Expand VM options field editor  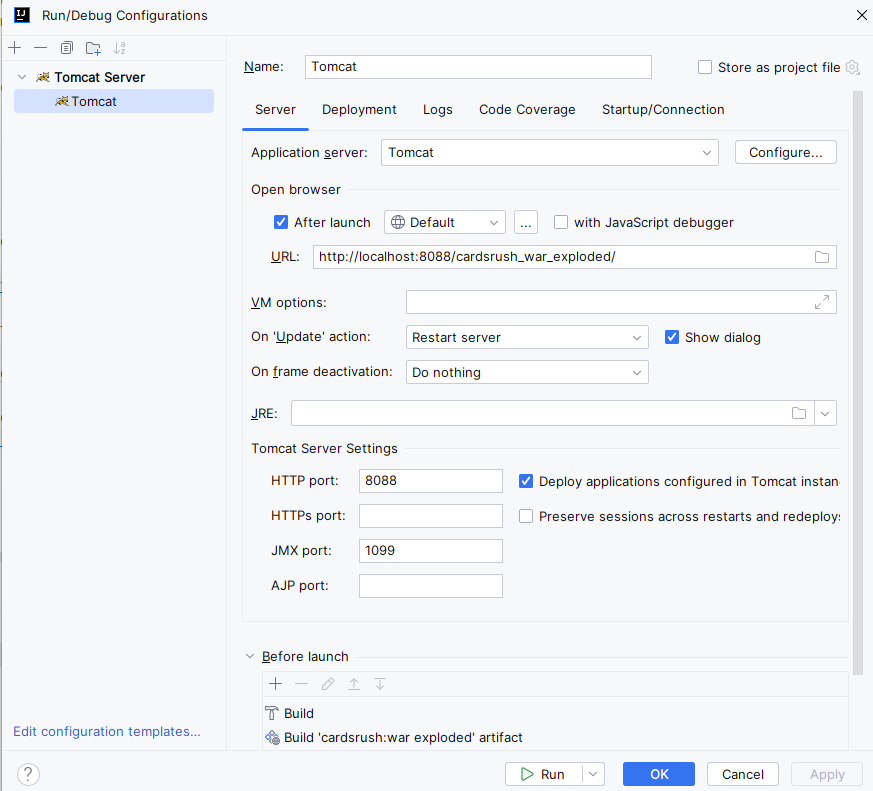coord(822,302)
